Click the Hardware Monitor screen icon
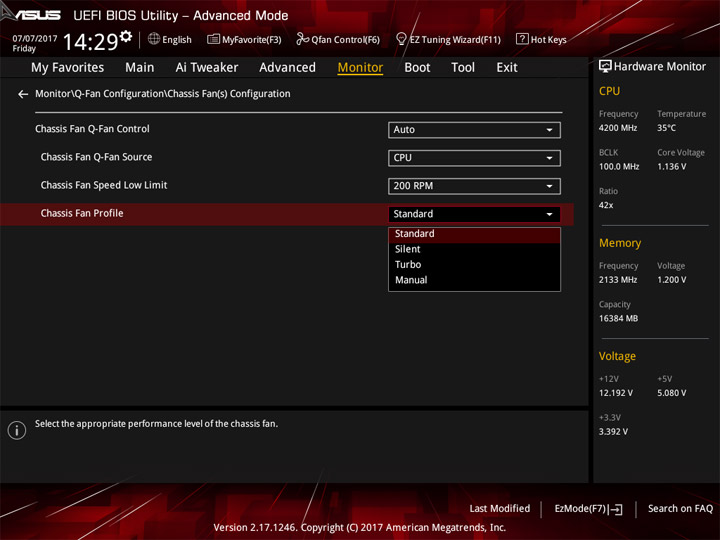 pyautogui.click(x=605, y=67)
